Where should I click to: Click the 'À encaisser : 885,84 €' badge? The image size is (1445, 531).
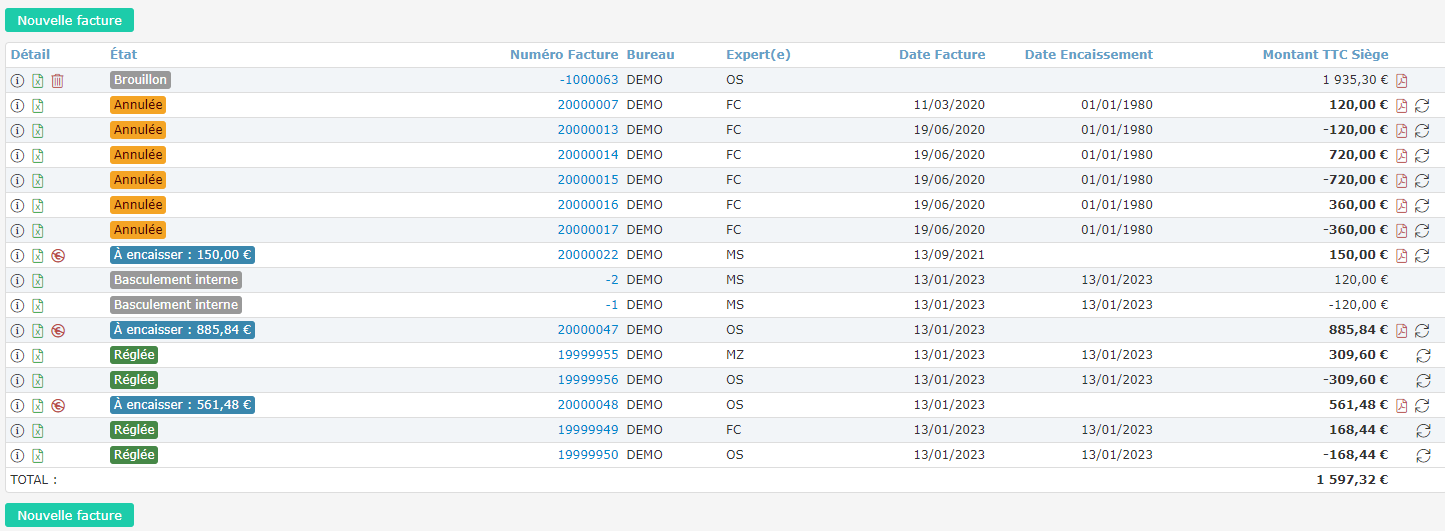point(182,330)
